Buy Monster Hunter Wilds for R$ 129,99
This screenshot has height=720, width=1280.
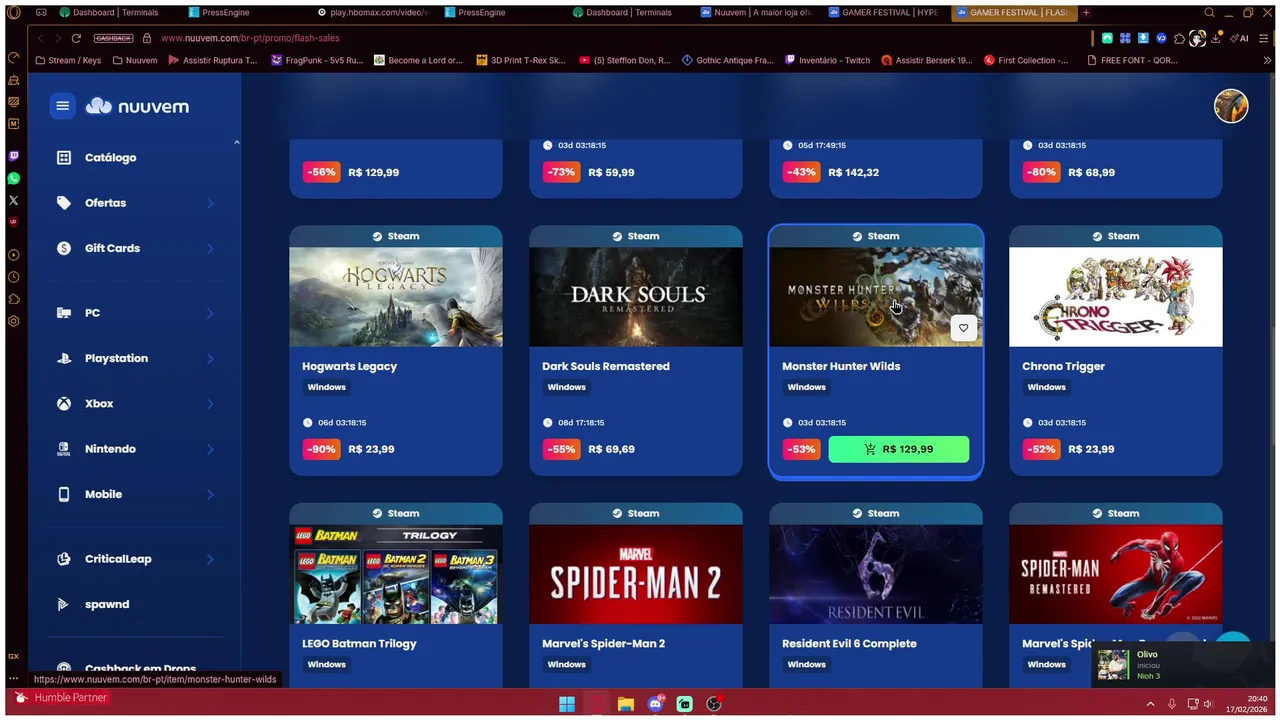coord(899,449)
